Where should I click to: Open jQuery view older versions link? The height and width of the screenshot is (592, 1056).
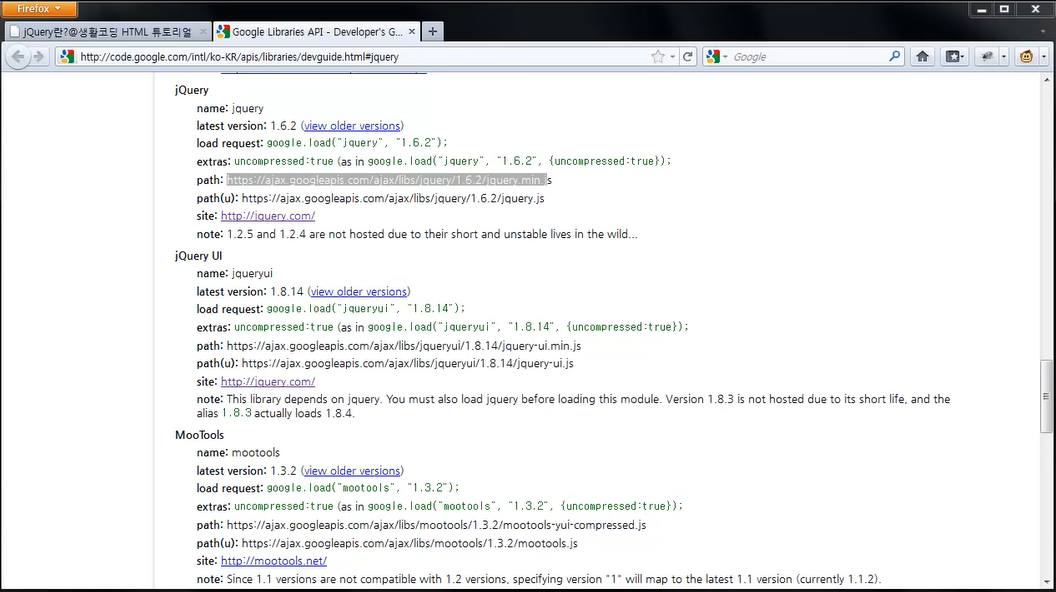click(x=352, y=126)
